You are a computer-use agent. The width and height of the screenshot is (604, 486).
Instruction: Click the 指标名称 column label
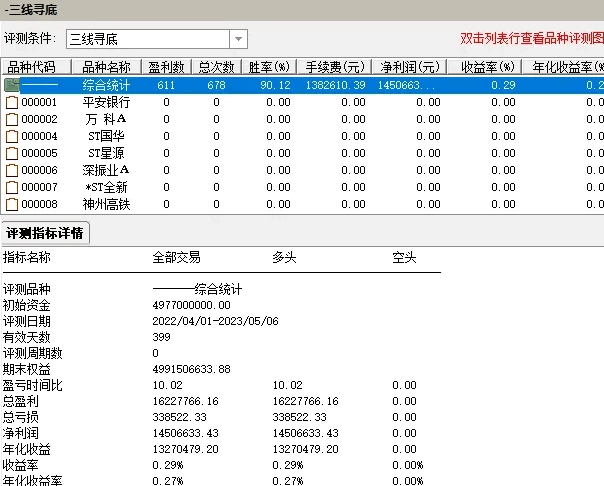(x=27, y=257)
